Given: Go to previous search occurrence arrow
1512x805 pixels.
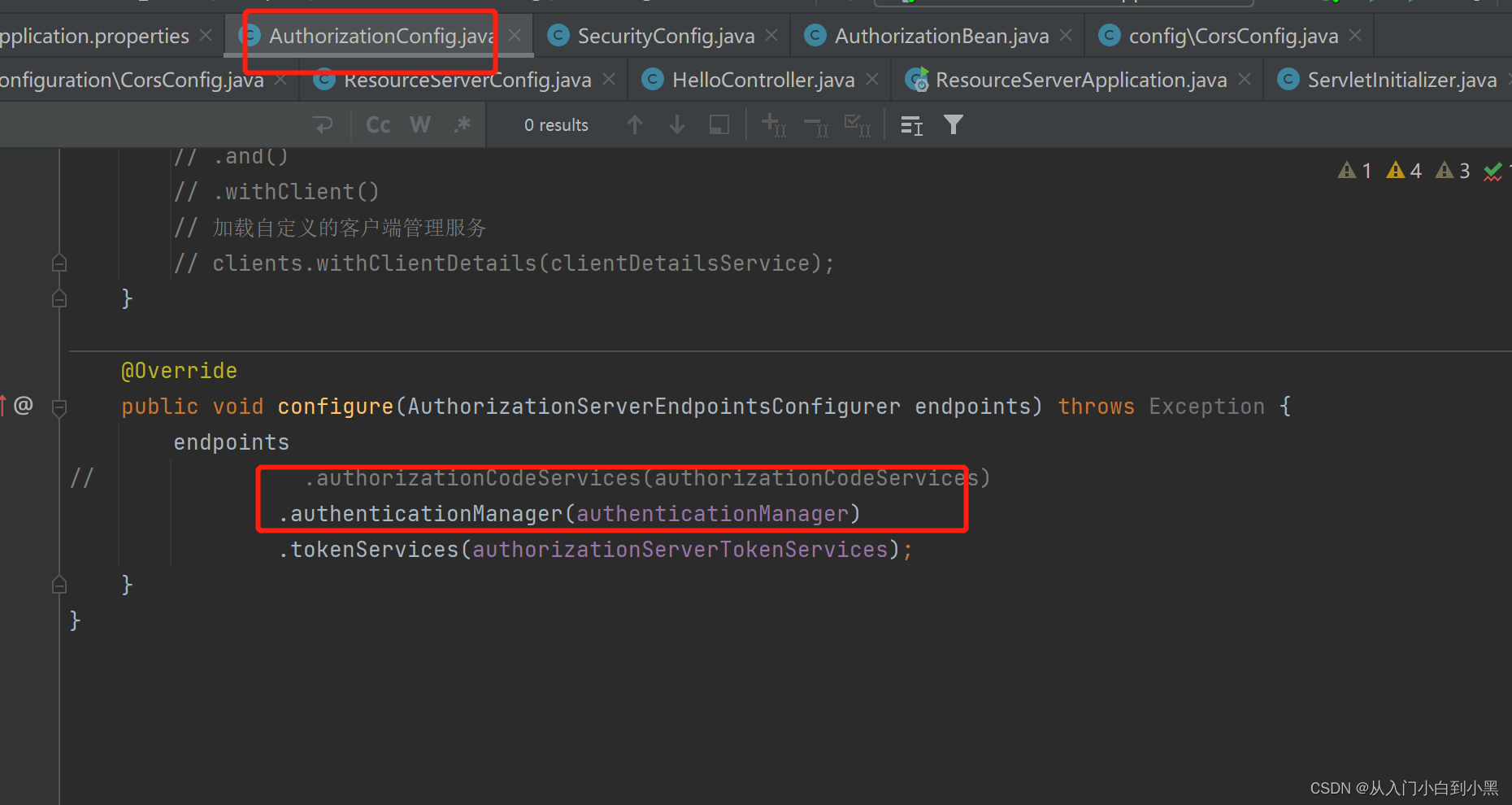Looking at the screenshot, I should tap(635, 124).
